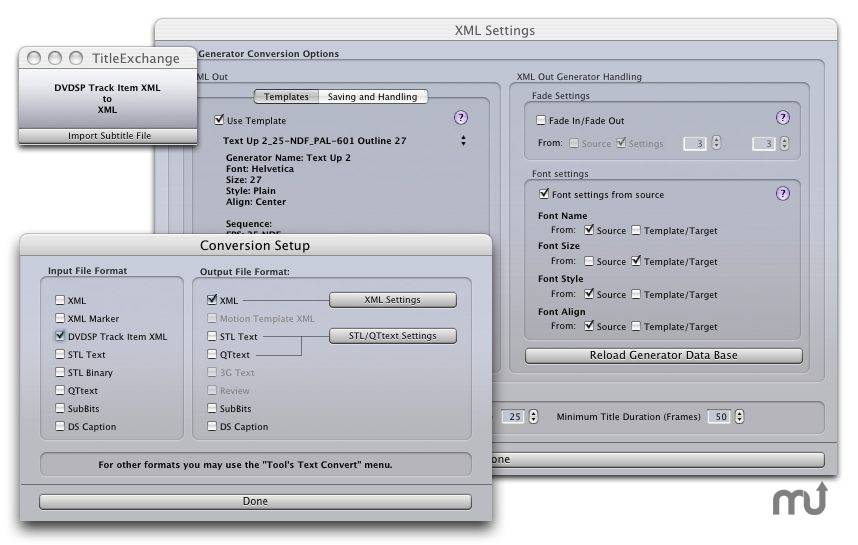
Task: Uncheck DVDSP Track Item XML input
Action: coord(60,335)
